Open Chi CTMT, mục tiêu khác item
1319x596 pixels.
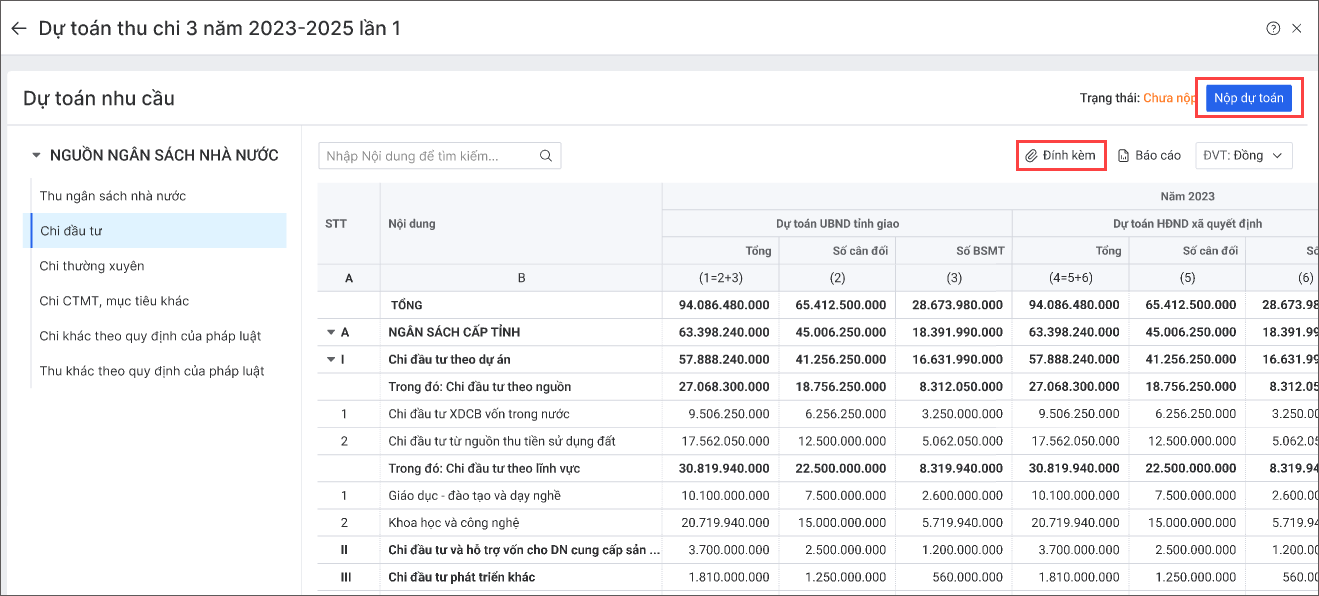pyautogui.click(x=114, y=301)
